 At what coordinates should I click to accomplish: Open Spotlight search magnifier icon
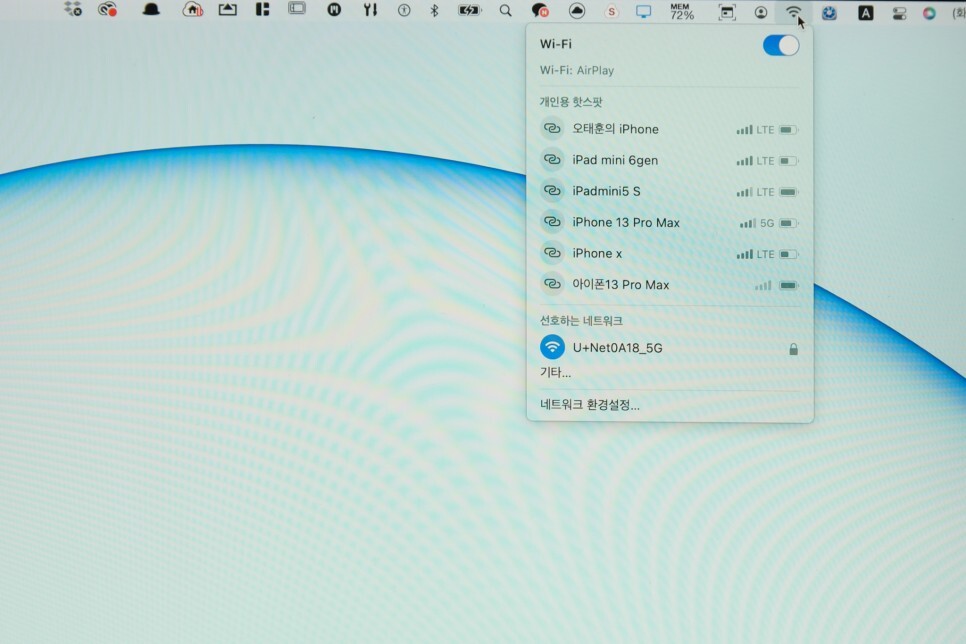[505, 10]
